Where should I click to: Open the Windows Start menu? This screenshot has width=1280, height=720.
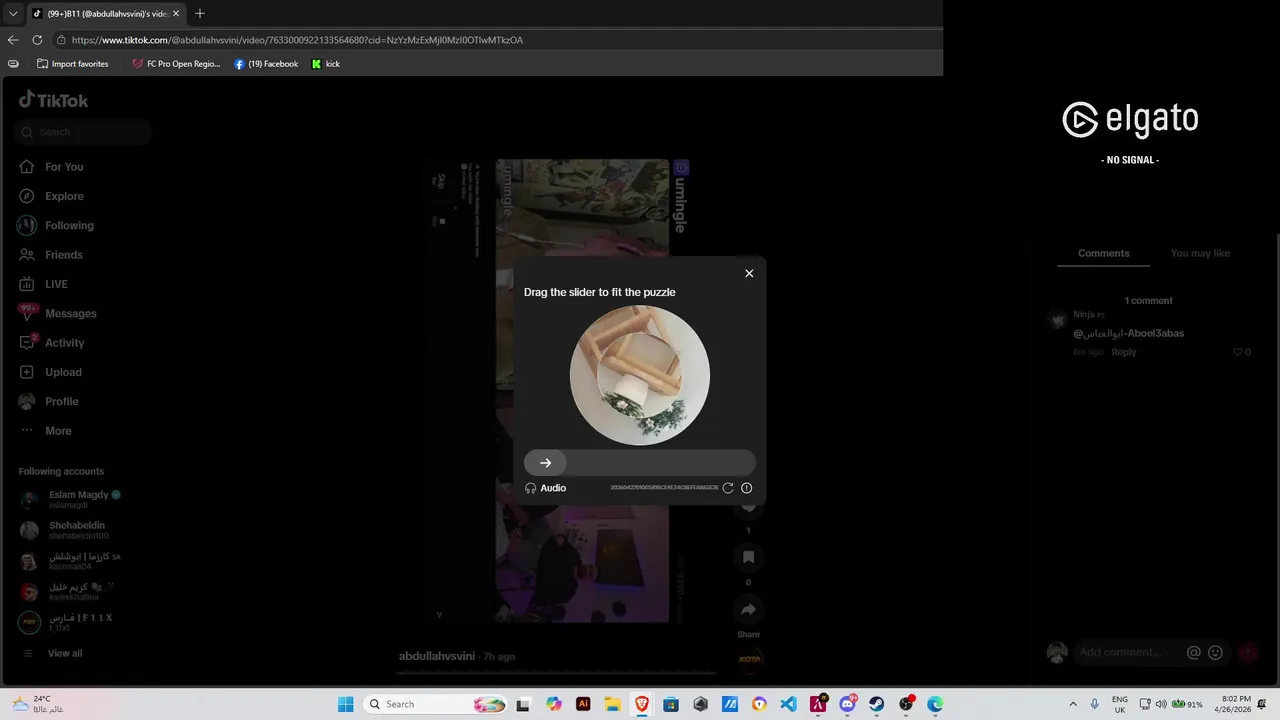(x=345, y=704)
